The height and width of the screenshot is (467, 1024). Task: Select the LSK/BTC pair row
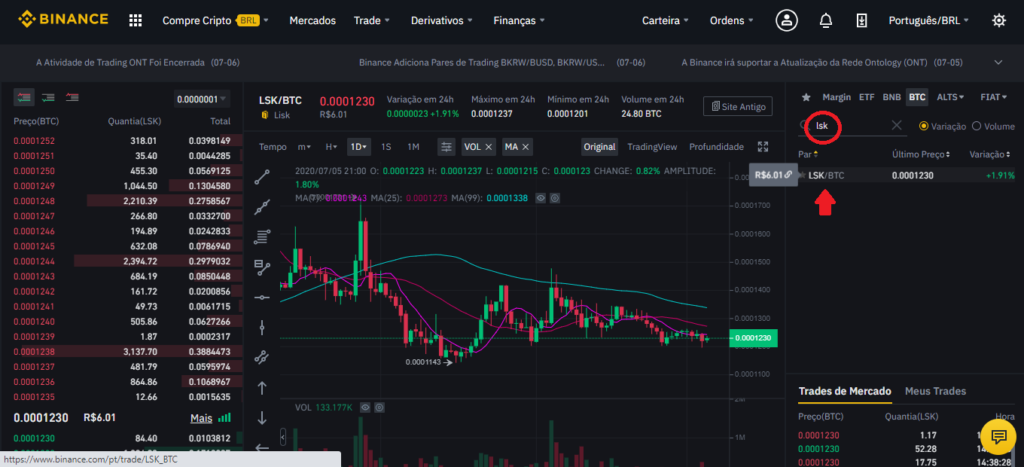pyautogui.click(x=907, y=176)
